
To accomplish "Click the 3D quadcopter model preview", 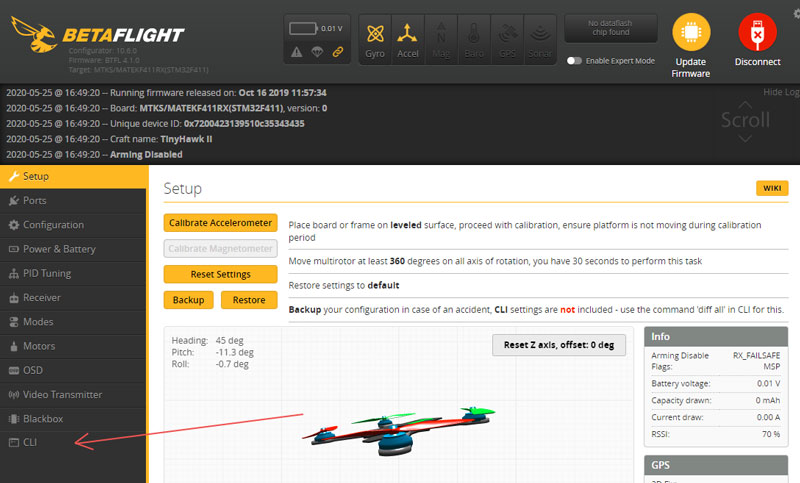I will click(x=398, y=431).
